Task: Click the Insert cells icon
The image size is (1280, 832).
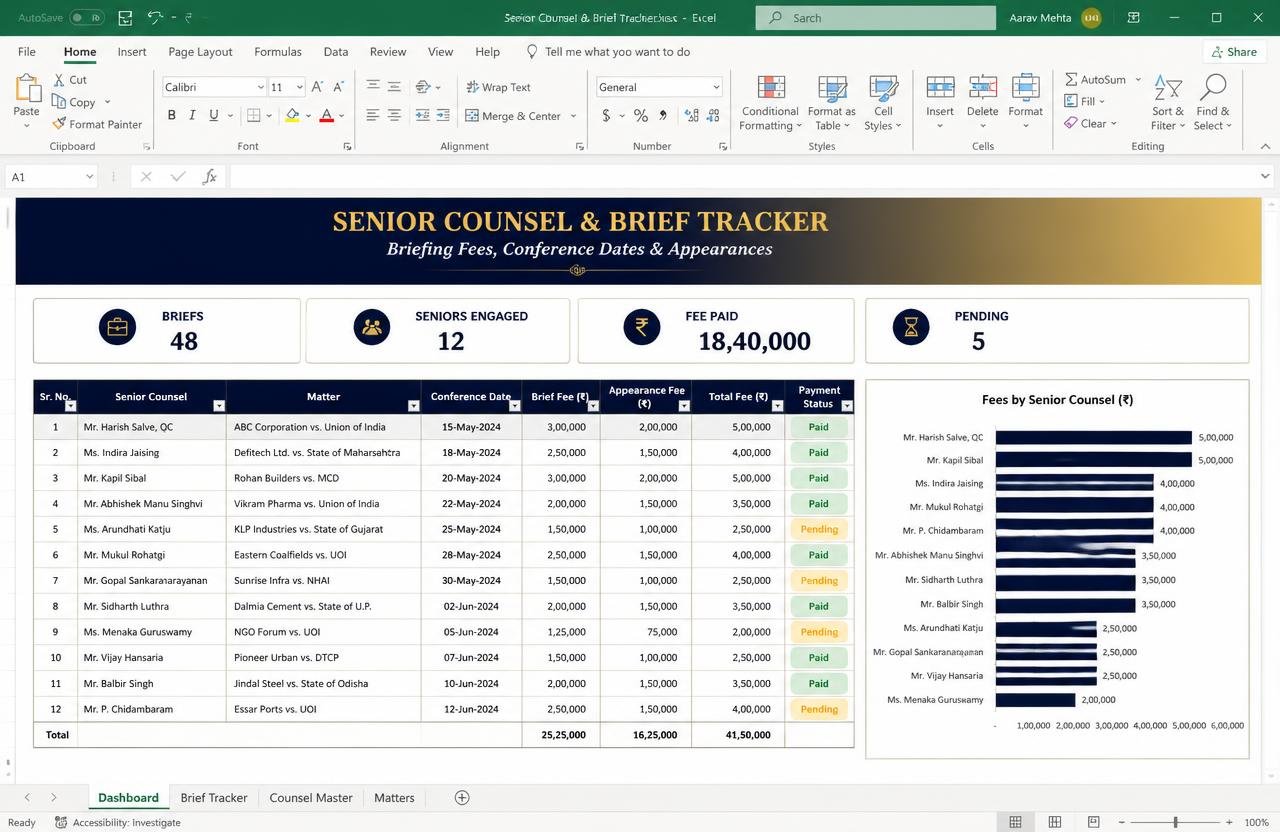Action: coord(940,87)
